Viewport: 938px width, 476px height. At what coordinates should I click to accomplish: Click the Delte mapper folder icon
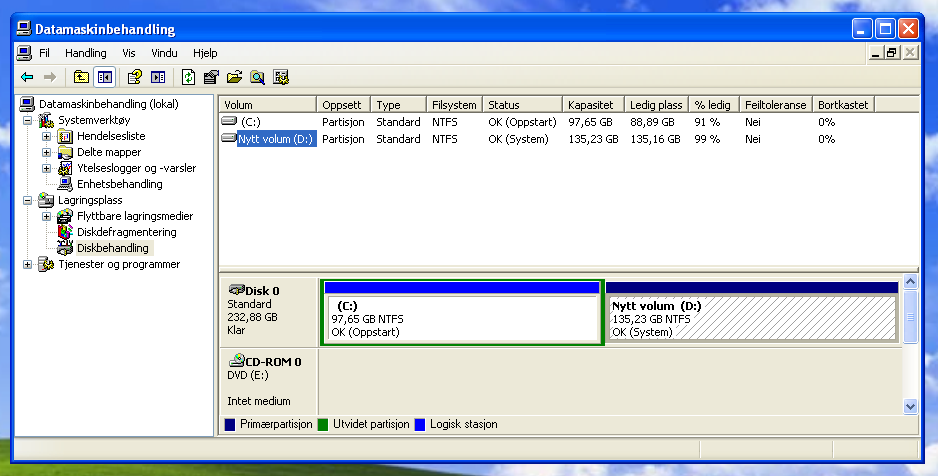click(65, 152)
